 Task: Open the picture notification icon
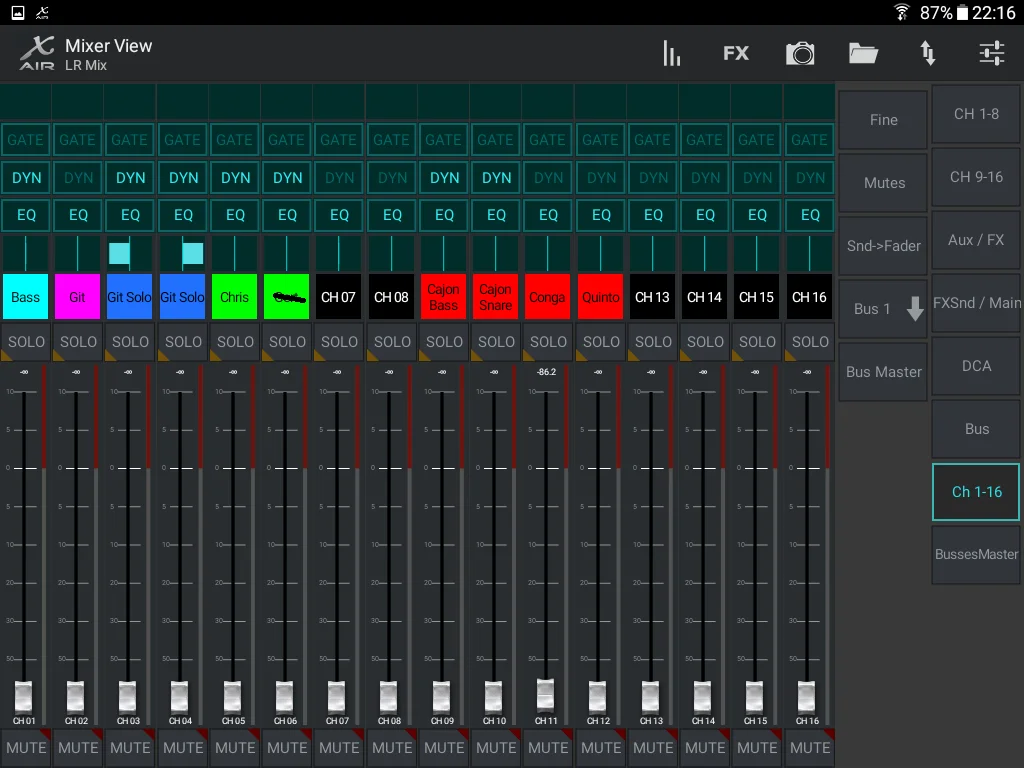pos(18,12)
